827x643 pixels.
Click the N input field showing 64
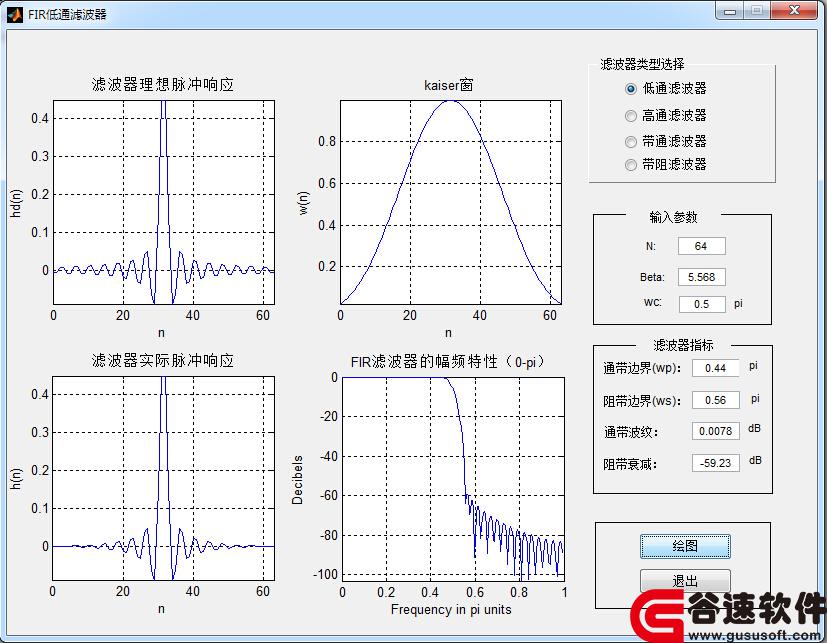coord(701,246)
